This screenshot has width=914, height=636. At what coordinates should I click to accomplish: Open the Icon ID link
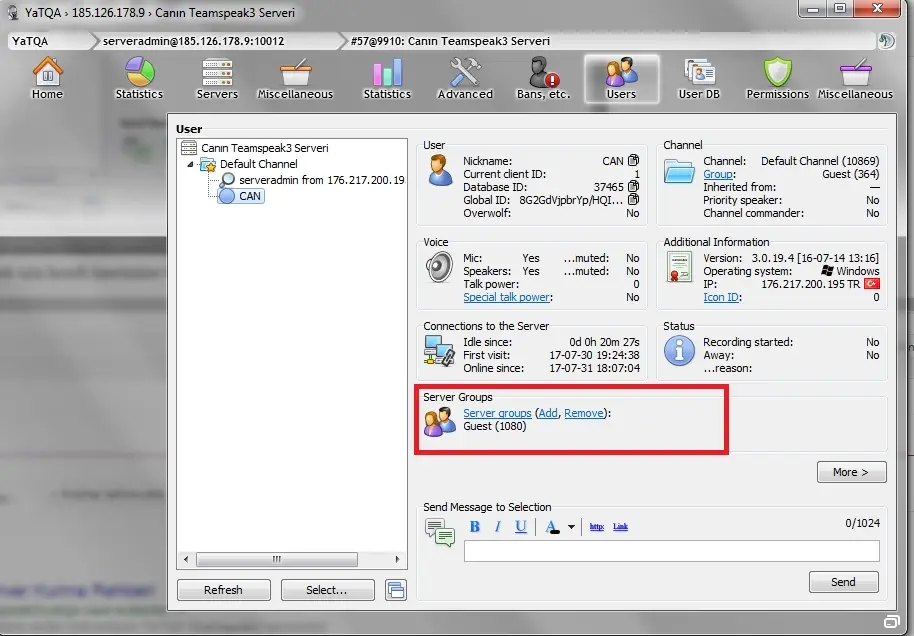[721, 297]
